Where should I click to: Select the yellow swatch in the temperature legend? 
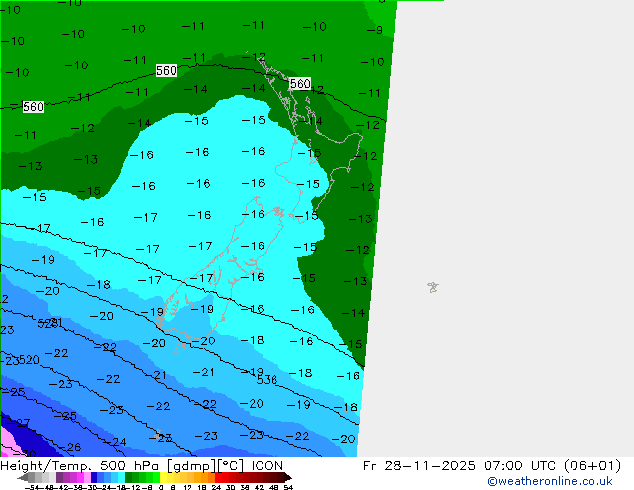tap(163, 477)
